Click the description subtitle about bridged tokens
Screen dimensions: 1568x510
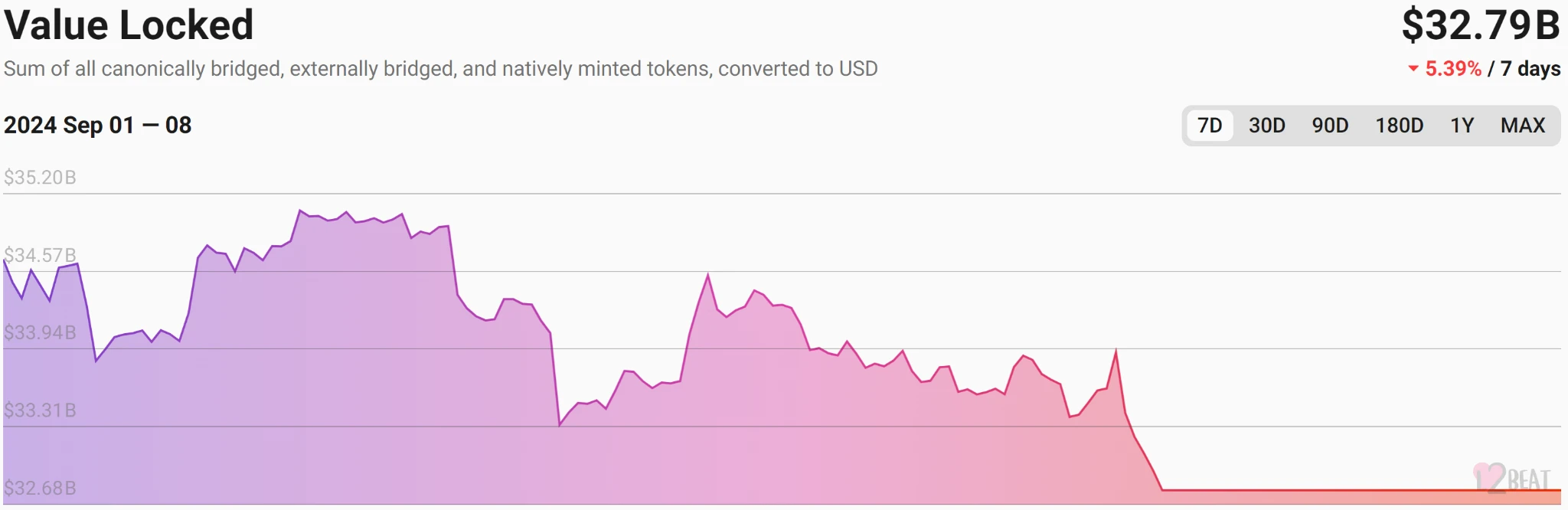pyautogui.click(x=440, y=69)
